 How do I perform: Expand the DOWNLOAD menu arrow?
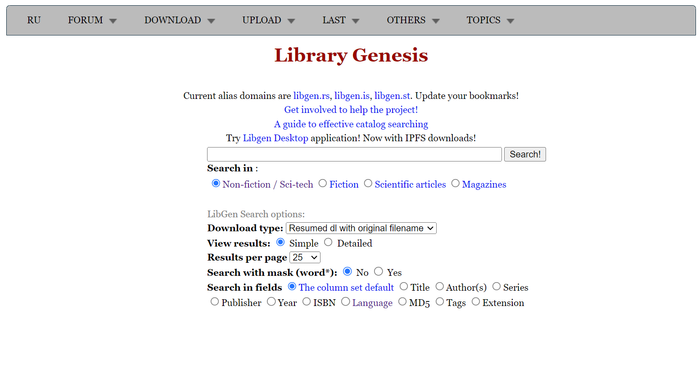[211, 21]
